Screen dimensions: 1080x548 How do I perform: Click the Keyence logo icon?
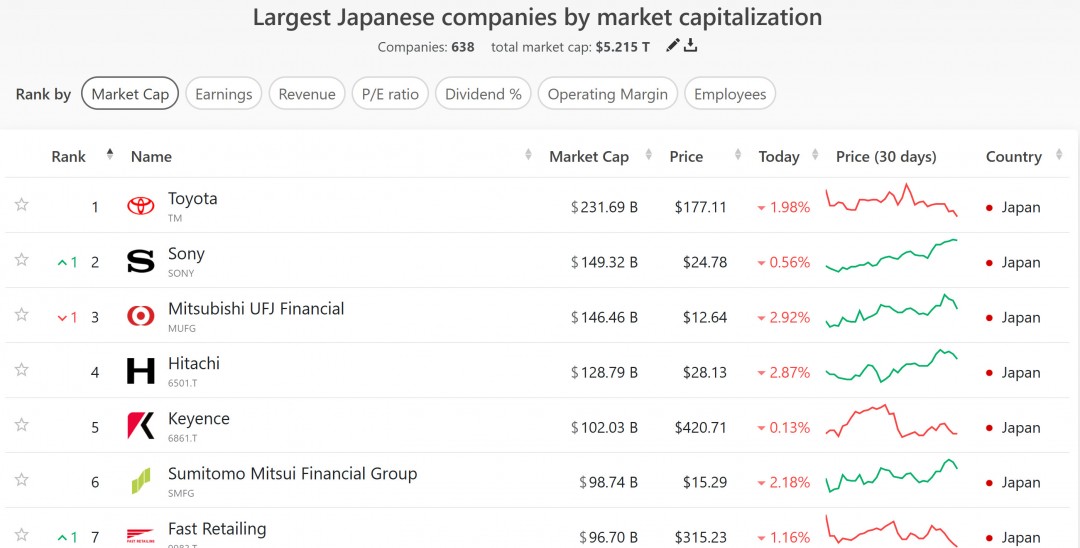[141, 426]
